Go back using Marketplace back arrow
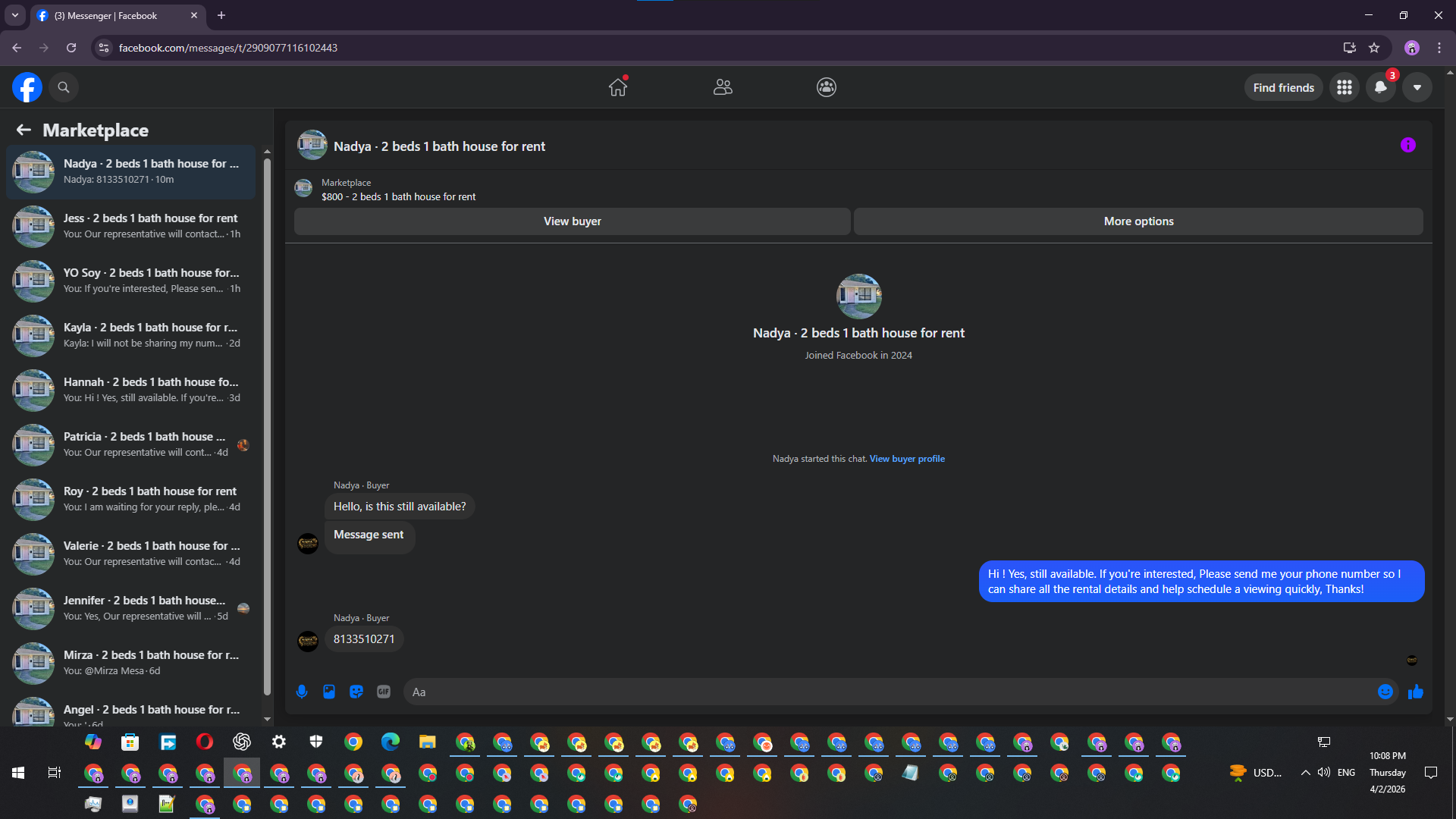1456x819 pixels. coord(24,130)
